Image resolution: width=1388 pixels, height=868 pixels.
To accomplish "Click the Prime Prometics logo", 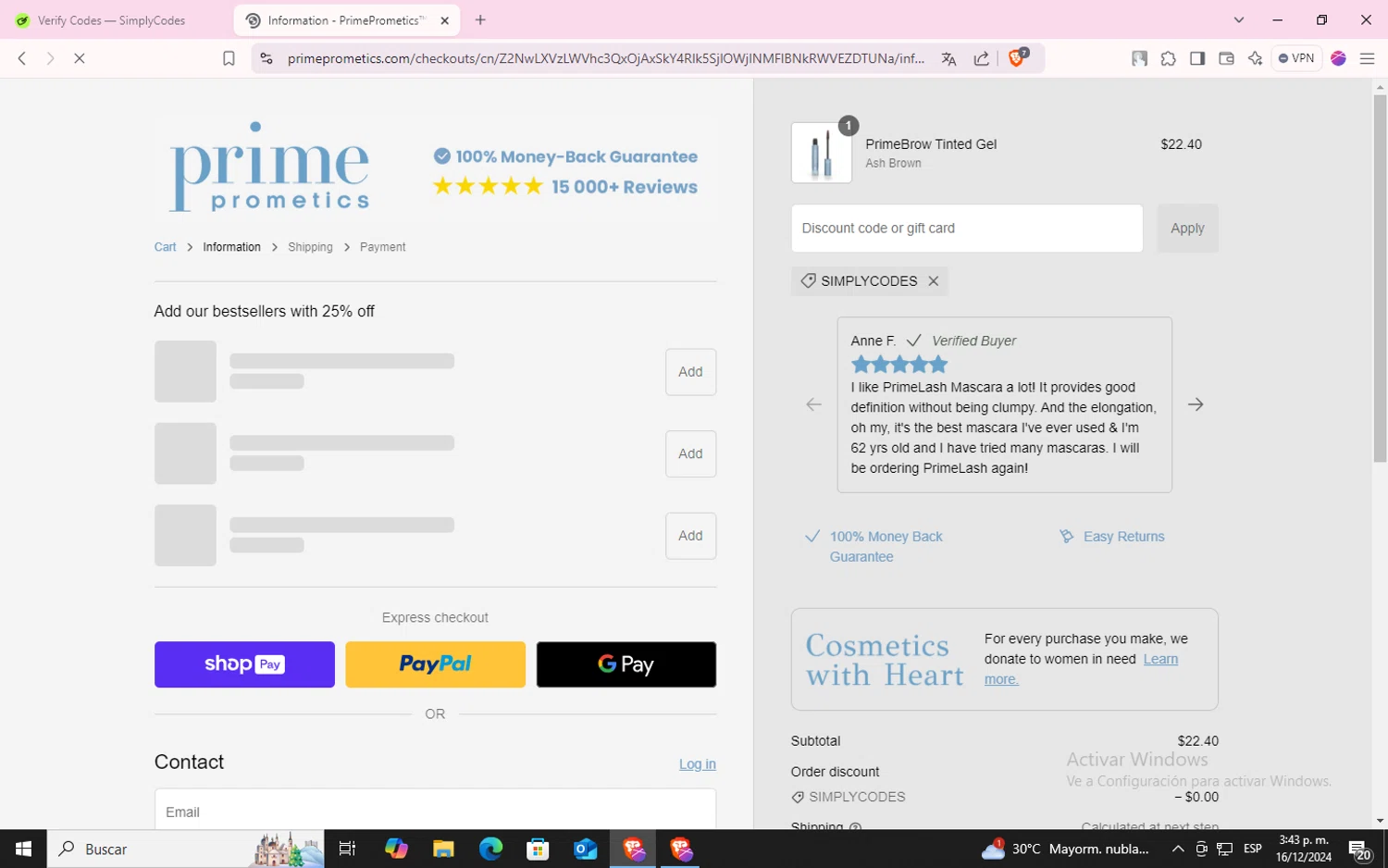I will (x=269, y=167).
